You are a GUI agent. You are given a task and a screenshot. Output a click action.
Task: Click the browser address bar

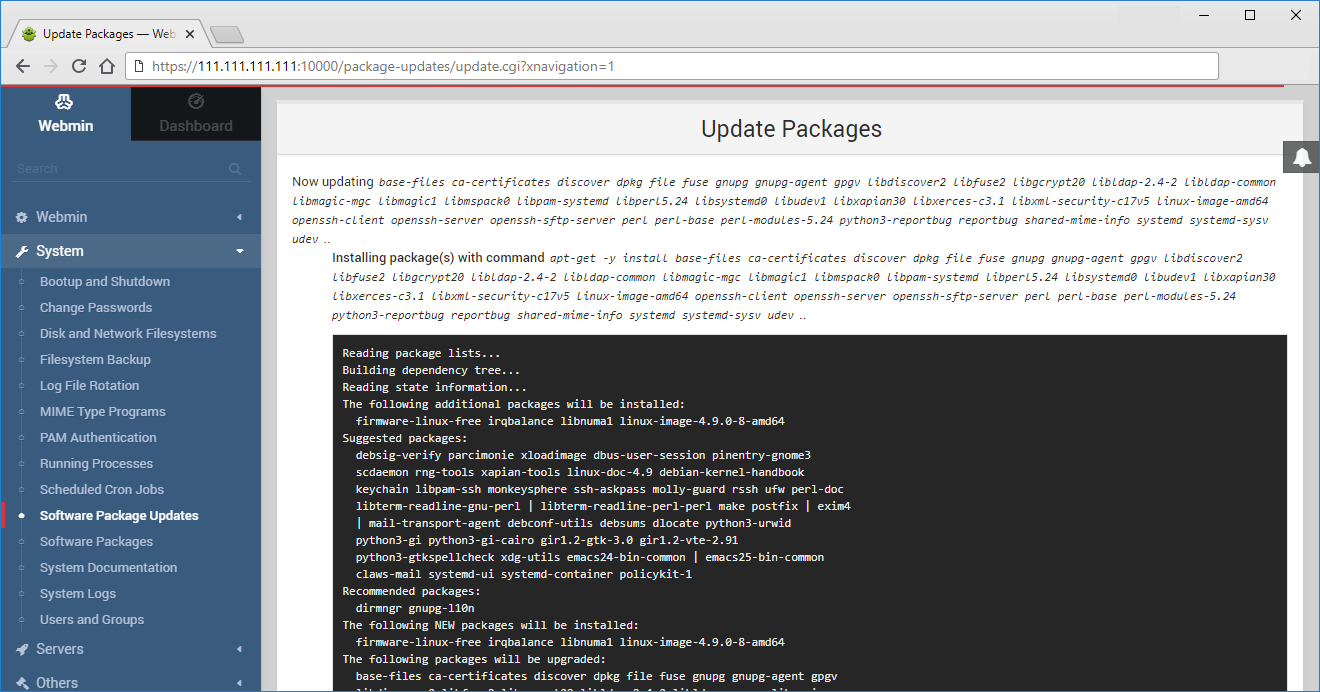coord(670,67)
